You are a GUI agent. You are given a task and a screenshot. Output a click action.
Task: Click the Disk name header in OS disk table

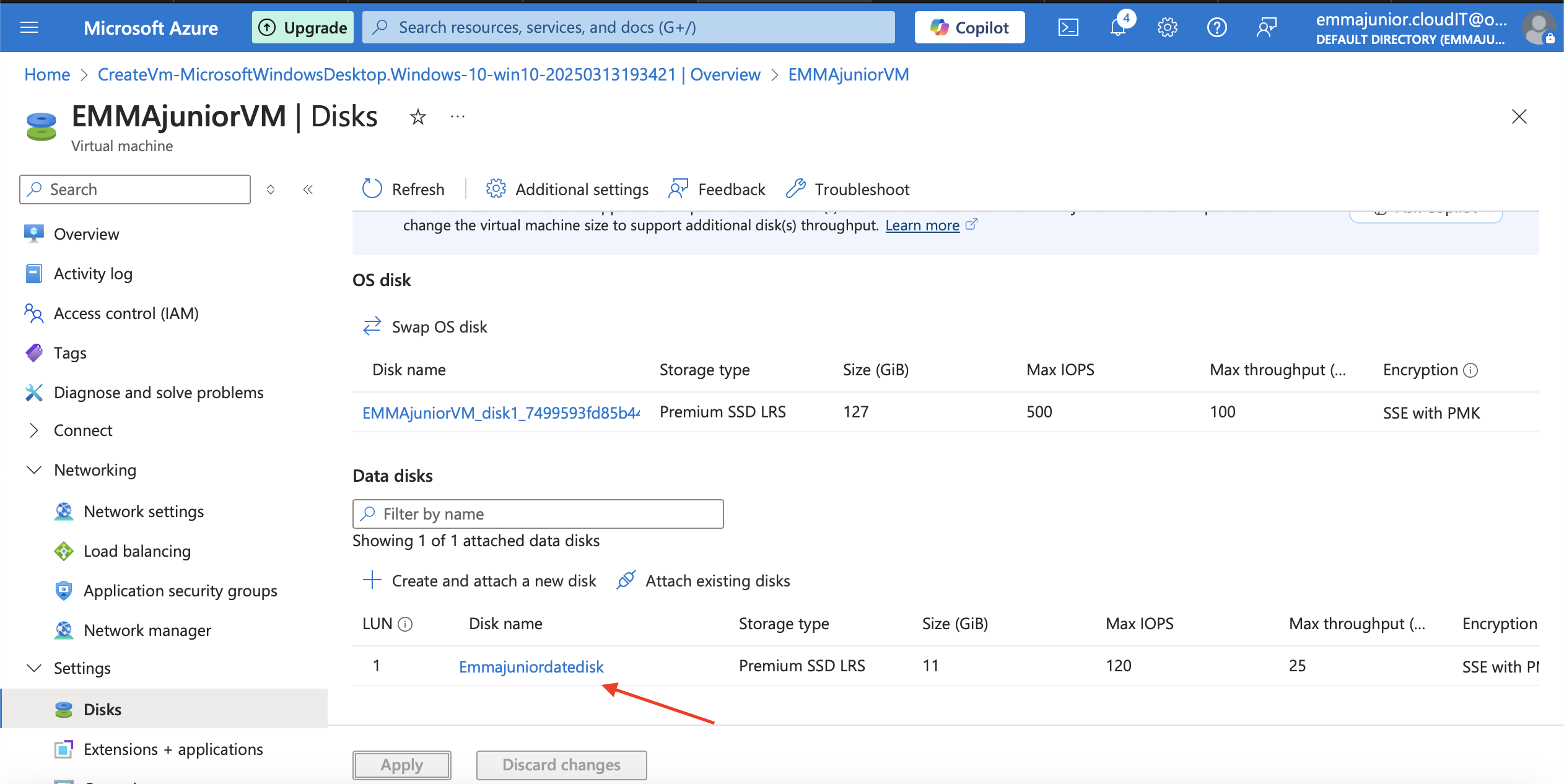409,370
